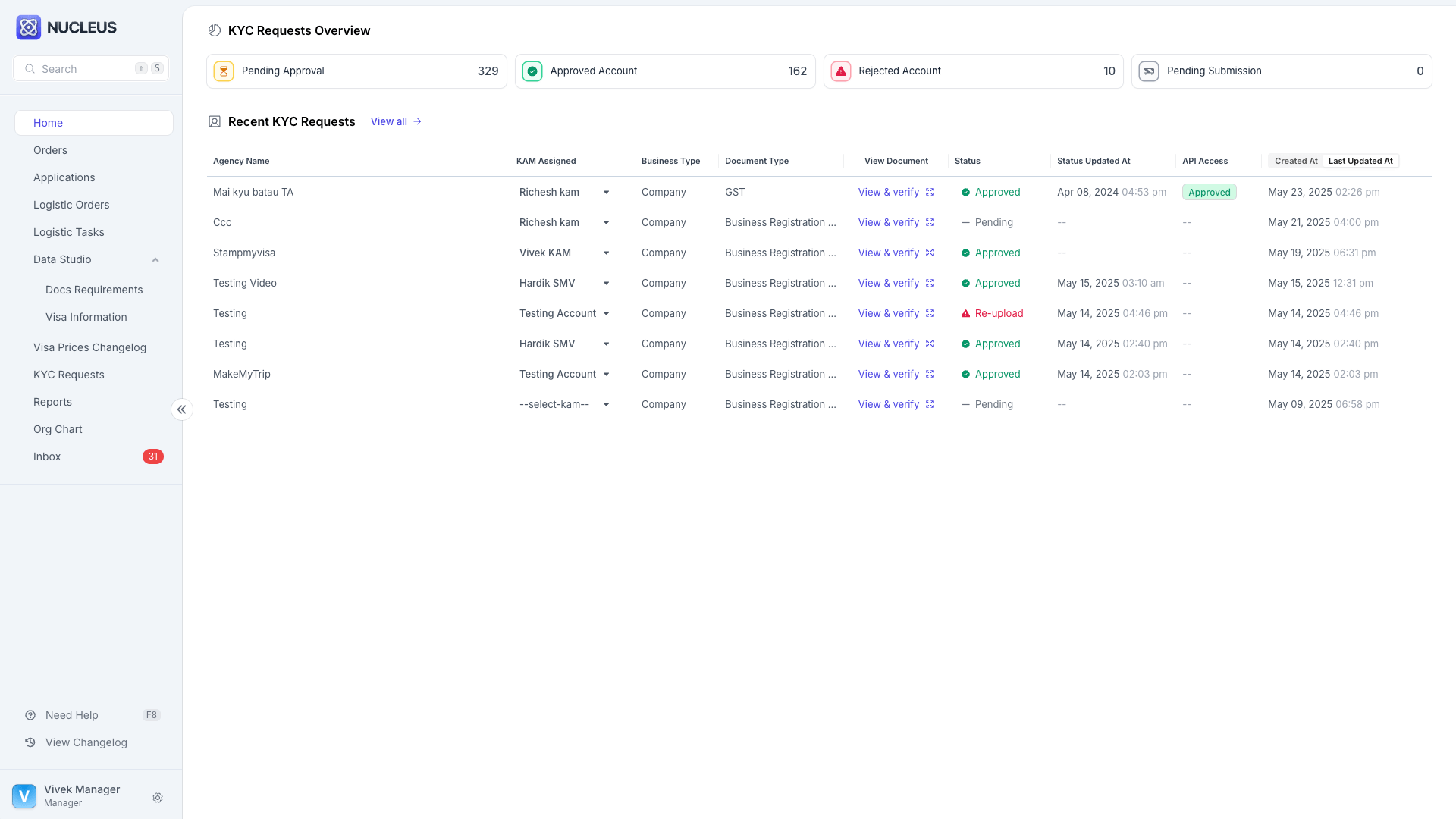Click the View Changelog history icon
Viewport: 1456px width, 819px height.
click(x=30, y=742)
